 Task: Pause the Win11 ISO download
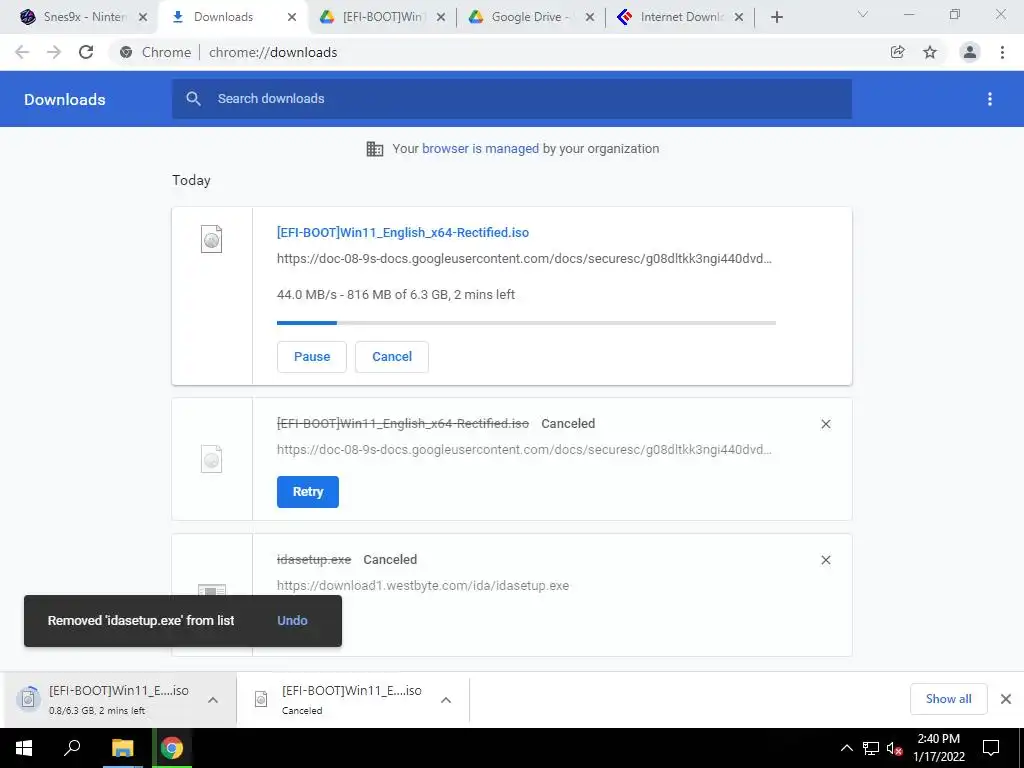[312, 357]
